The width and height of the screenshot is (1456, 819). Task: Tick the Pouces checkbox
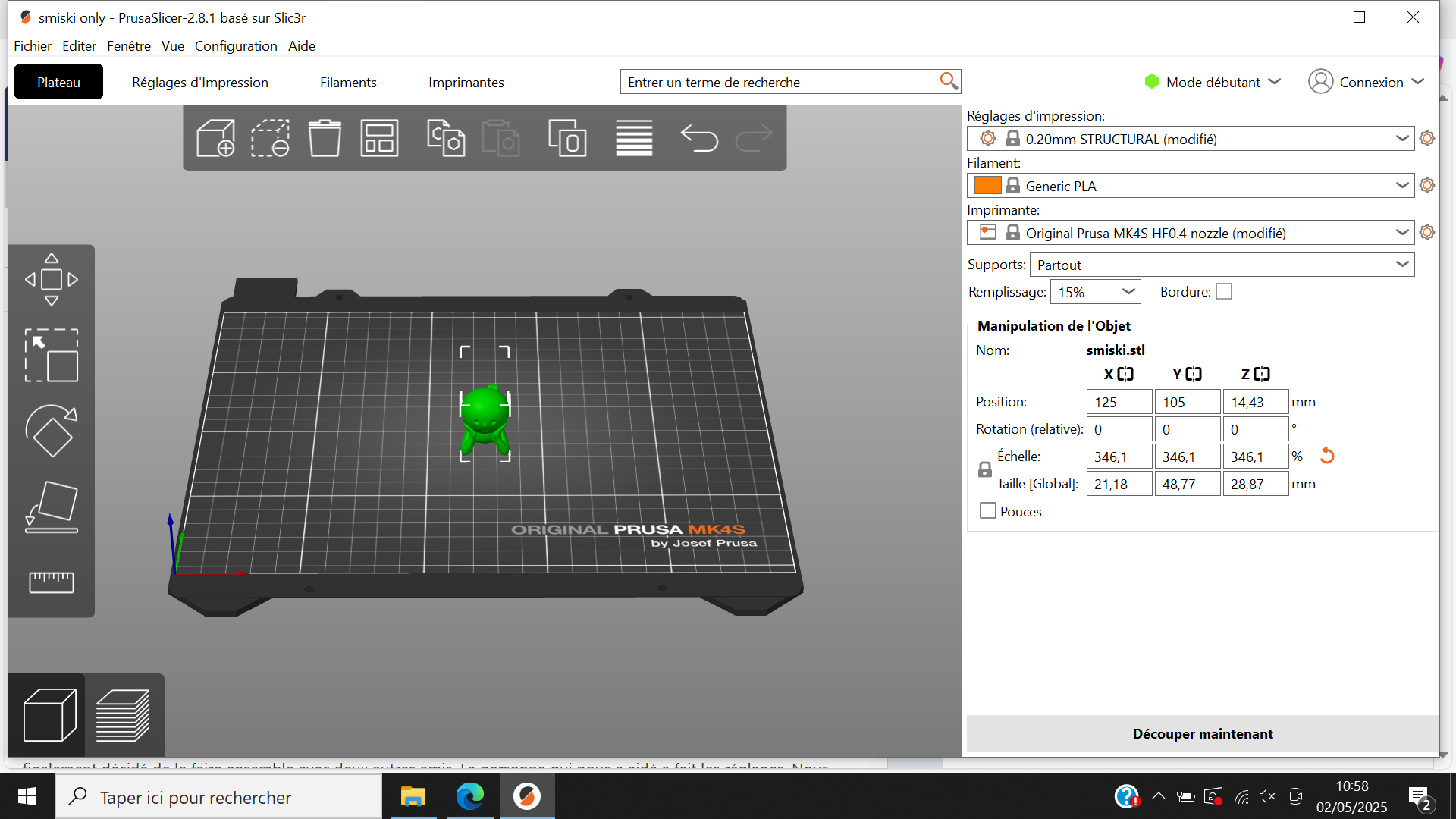987,511
